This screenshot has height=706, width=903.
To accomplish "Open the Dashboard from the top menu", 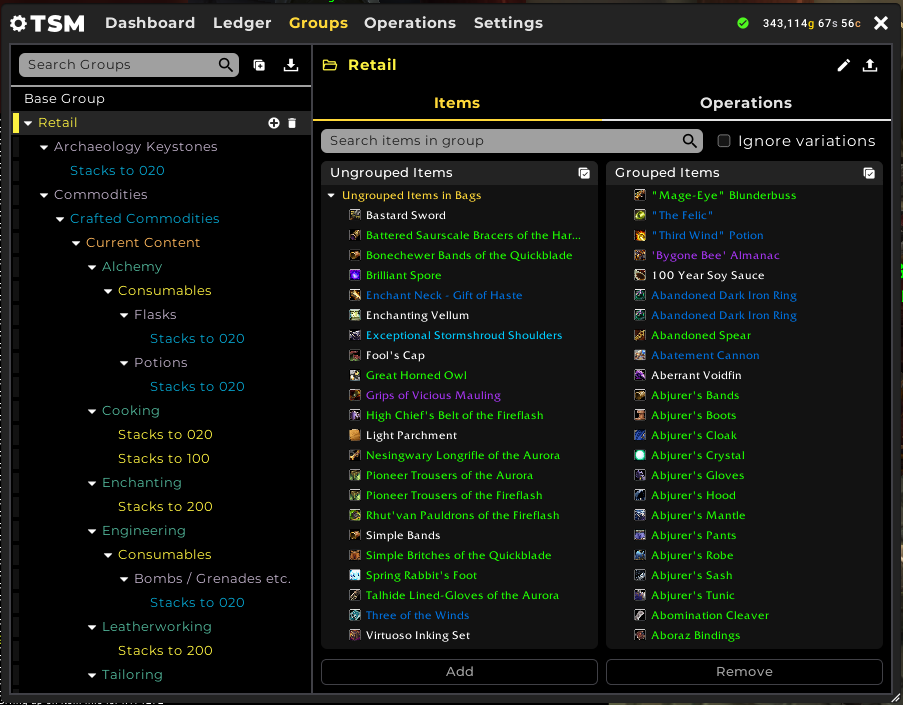I will click(x=150, y=23).
